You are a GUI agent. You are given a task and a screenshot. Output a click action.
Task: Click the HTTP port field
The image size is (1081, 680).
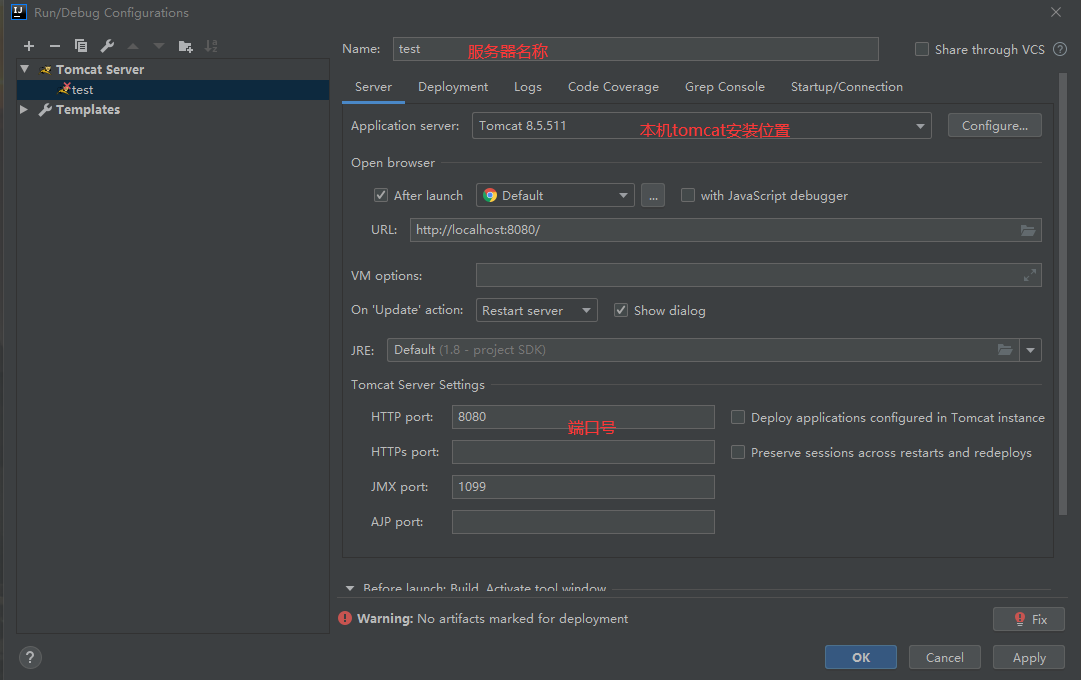click(583, 417)
